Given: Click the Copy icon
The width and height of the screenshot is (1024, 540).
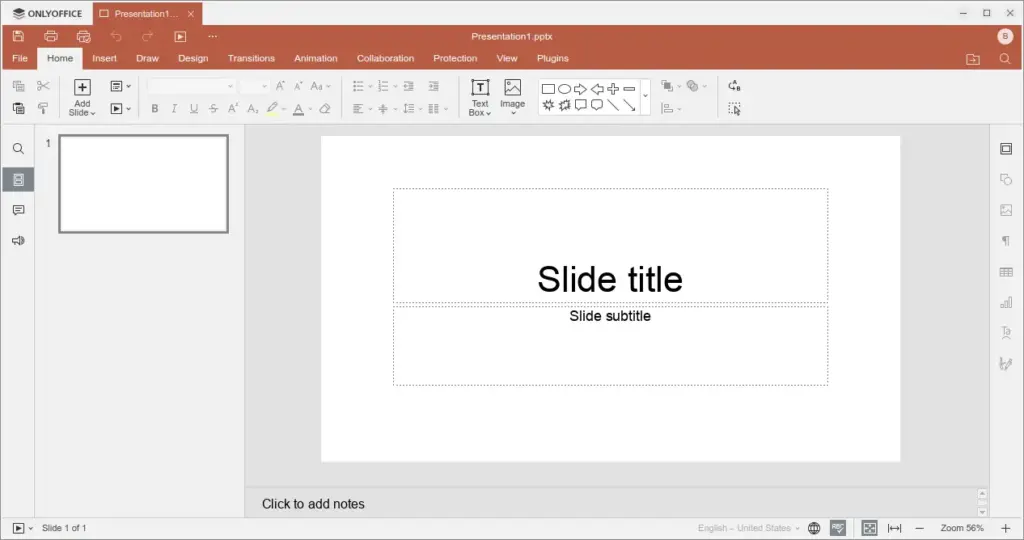Looking at the screenshot, I should pyautogui.click(x=18, y=86).
